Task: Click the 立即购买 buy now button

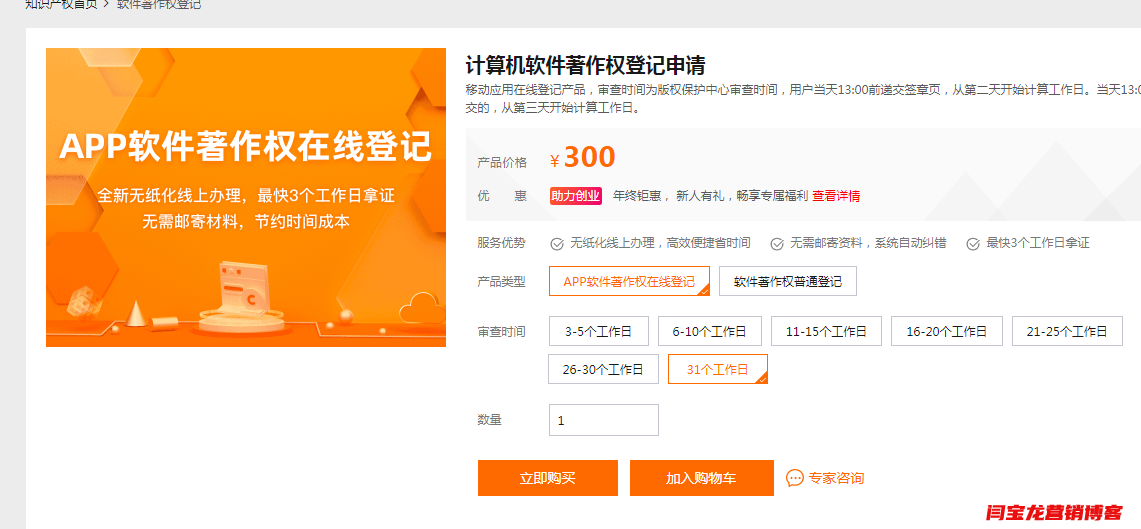Action: pos(547,478)
